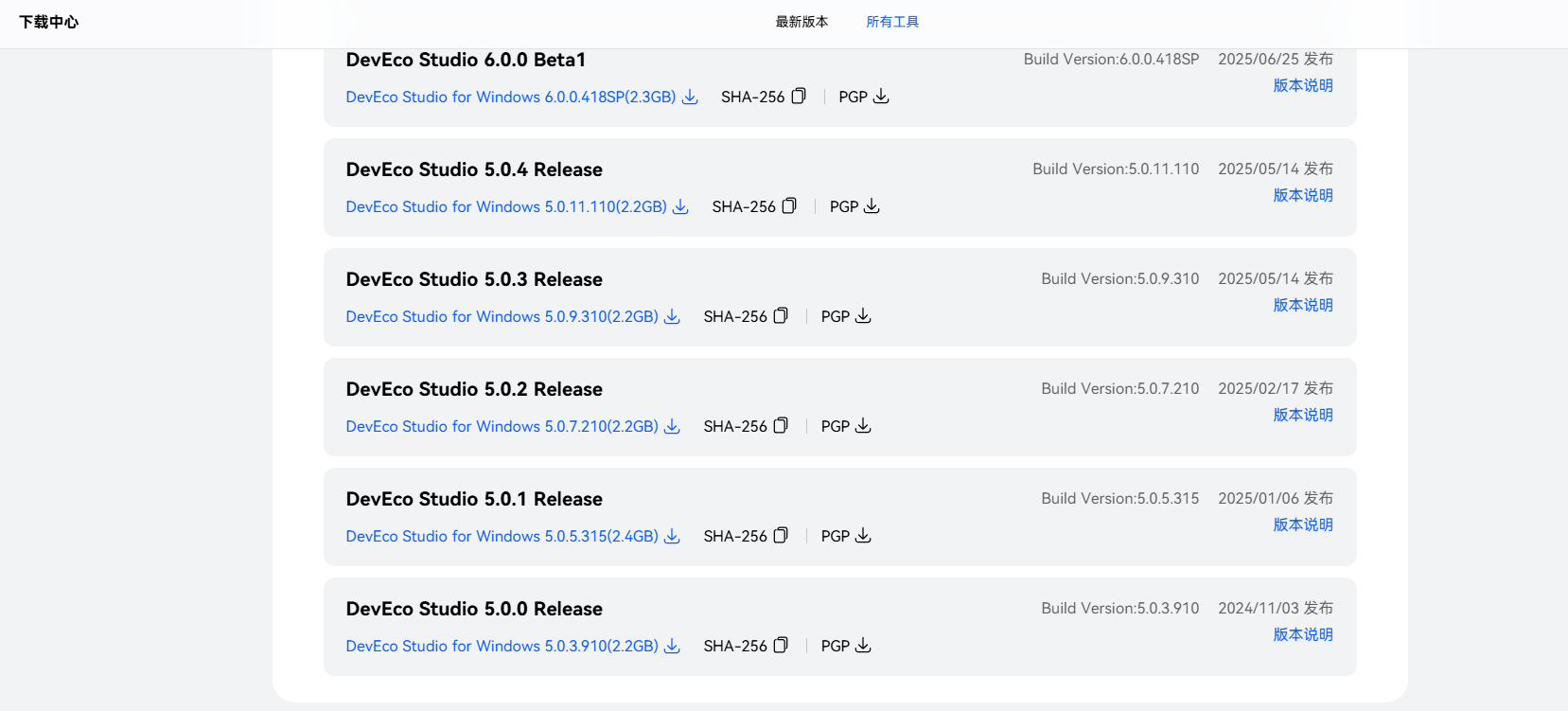Copy SHA-256 for DevEco Studio 5.0.2 Release
This screenshot has width=1568, height=711.
[781, 426]
